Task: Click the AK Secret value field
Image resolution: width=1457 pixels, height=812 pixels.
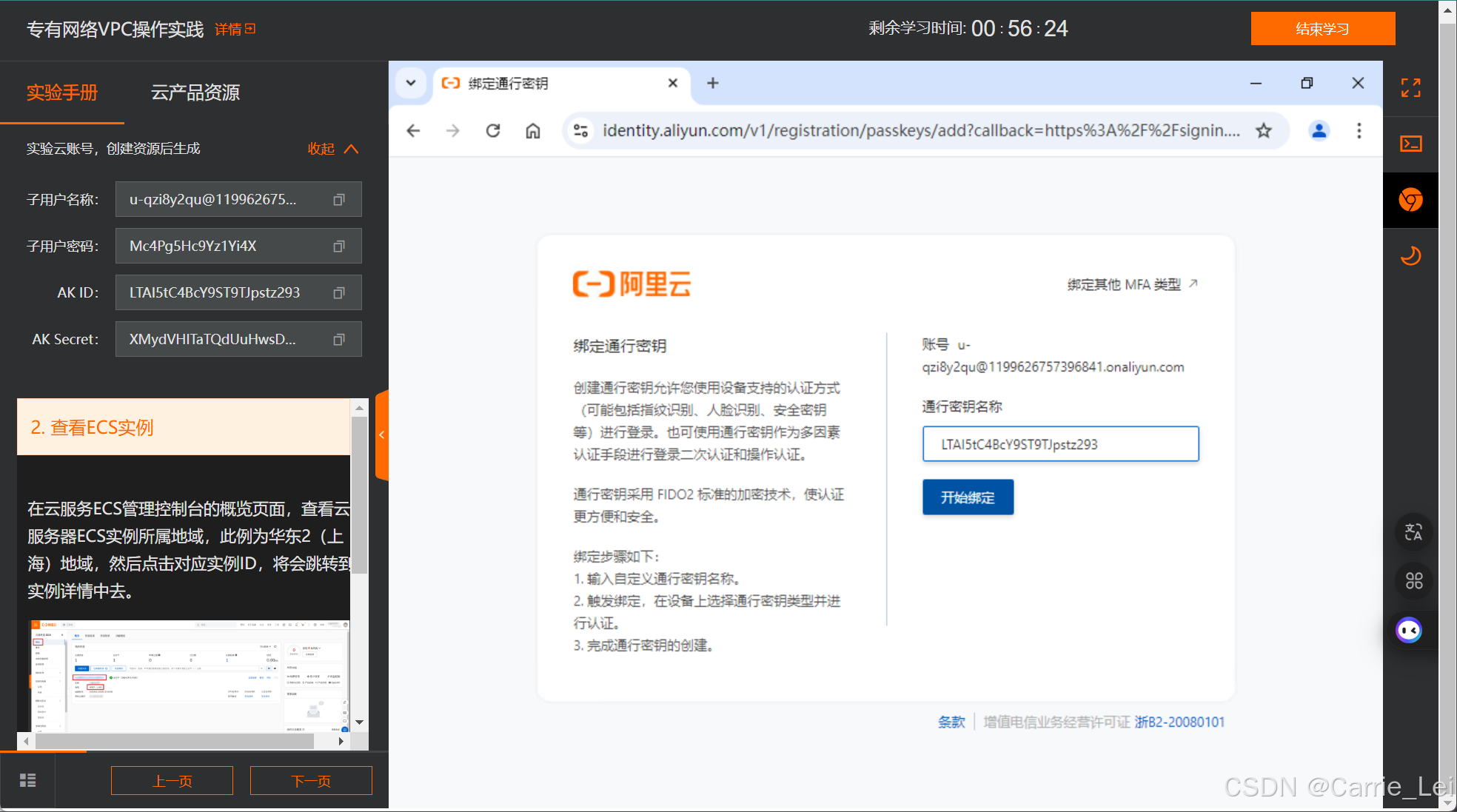Action: click(x=238, y=340)
